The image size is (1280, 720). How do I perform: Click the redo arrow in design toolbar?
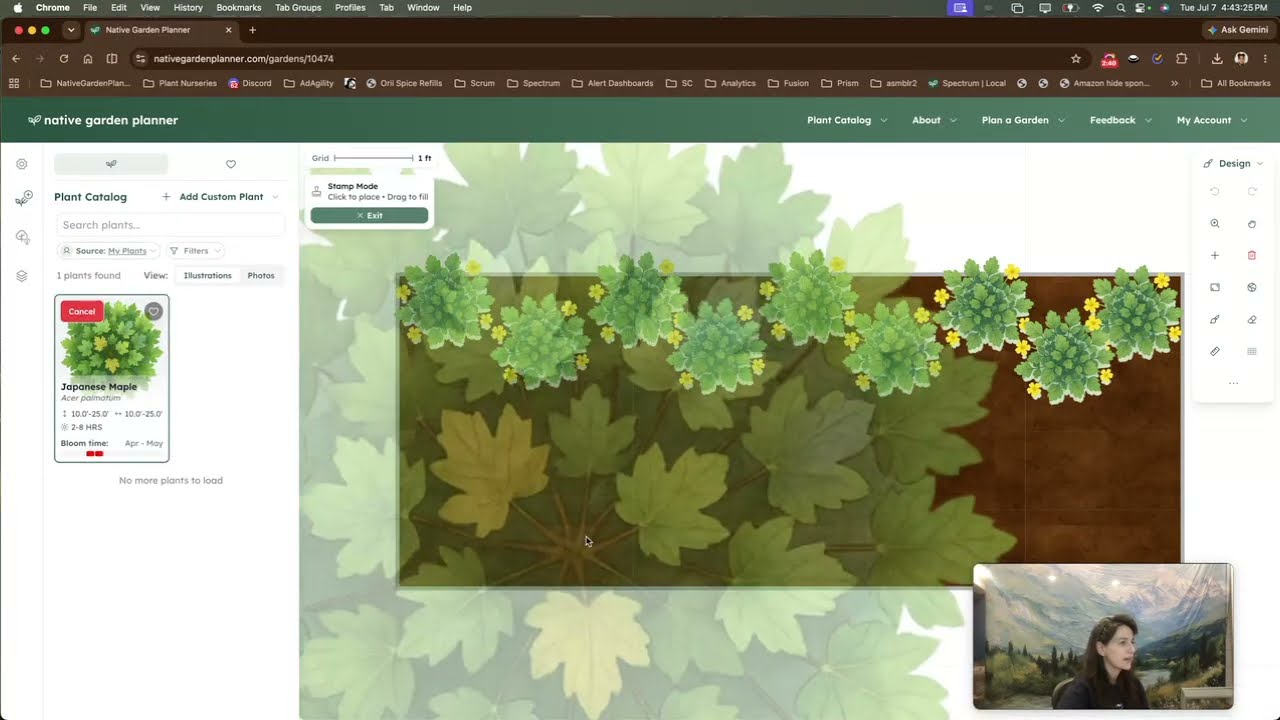tap(1252, 191)
